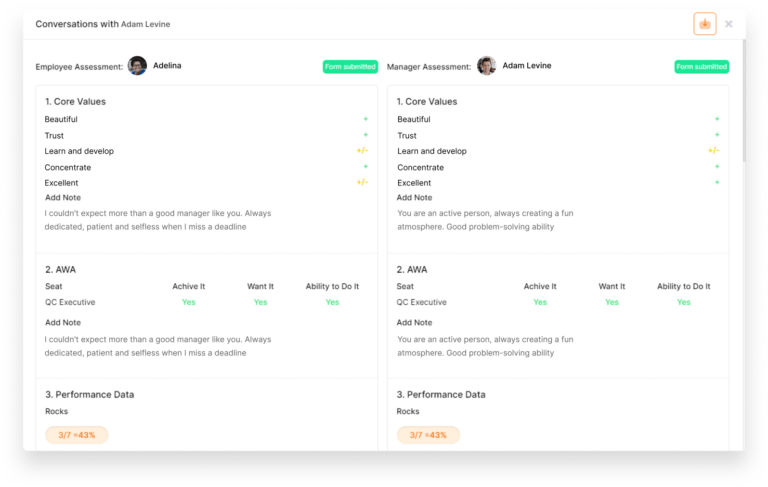768x487 pixels.
Task: Click the orange download icon button
Action: point(705,24)
